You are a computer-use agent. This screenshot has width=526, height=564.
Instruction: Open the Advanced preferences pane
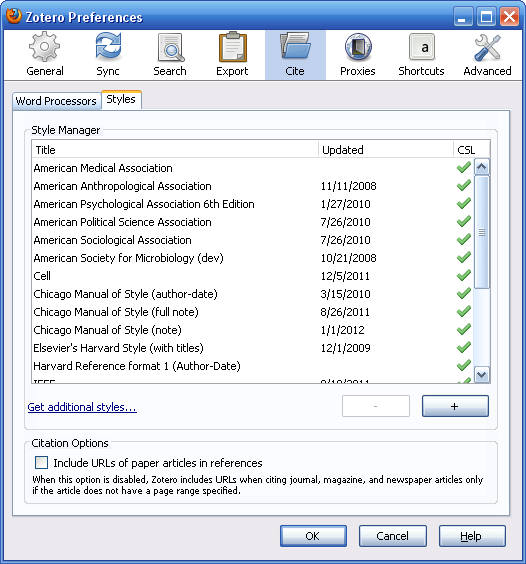click(x=487, y=55)
